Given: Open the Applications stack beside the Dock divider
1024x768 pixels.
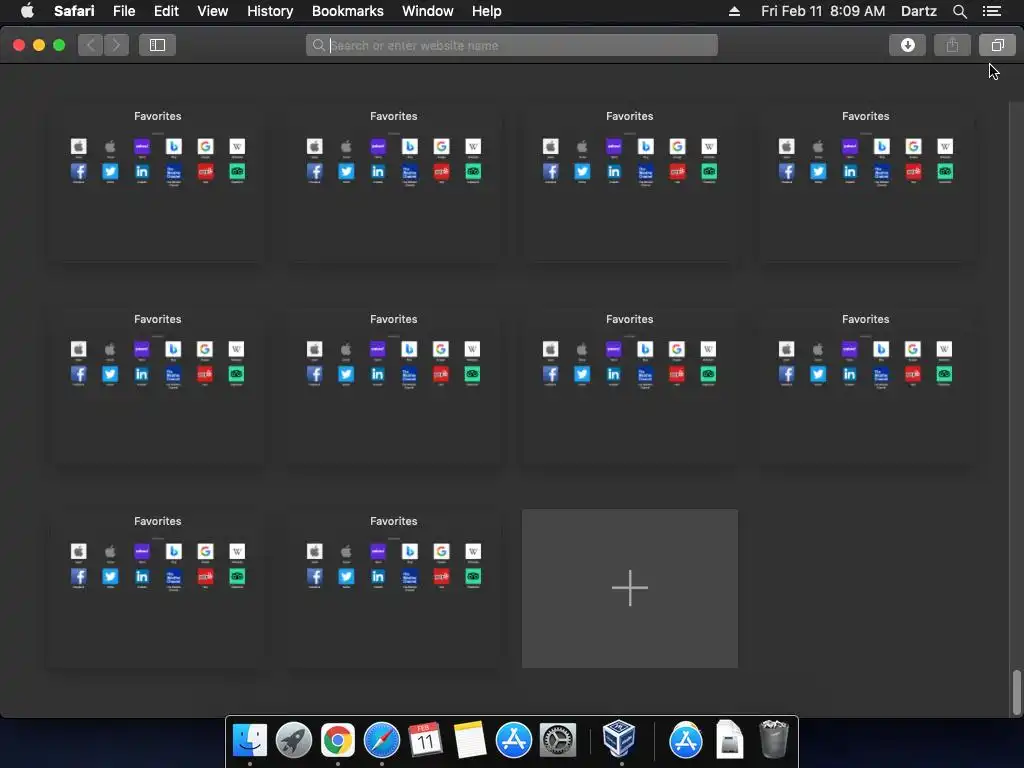Looking at the screenshot, I should 686,740.
